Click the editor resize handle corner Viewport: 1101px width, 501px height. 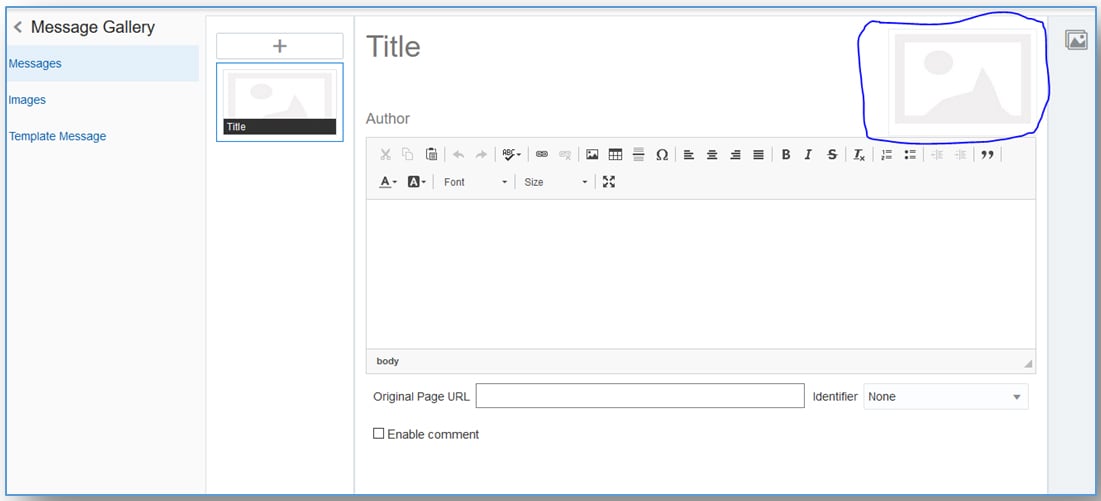1028,363
